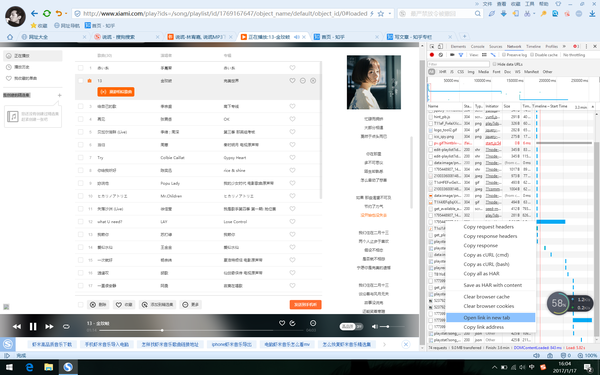Open DevTools three-dot menu

(586, 46)
